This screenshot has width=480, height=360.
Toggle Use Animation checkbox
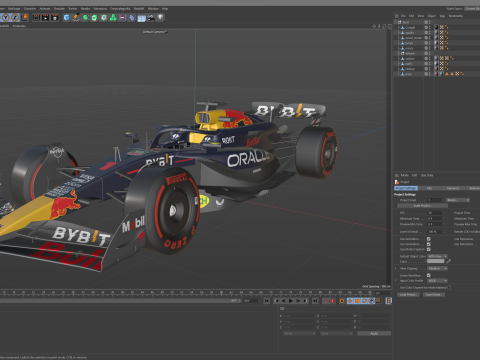(429, 239)
